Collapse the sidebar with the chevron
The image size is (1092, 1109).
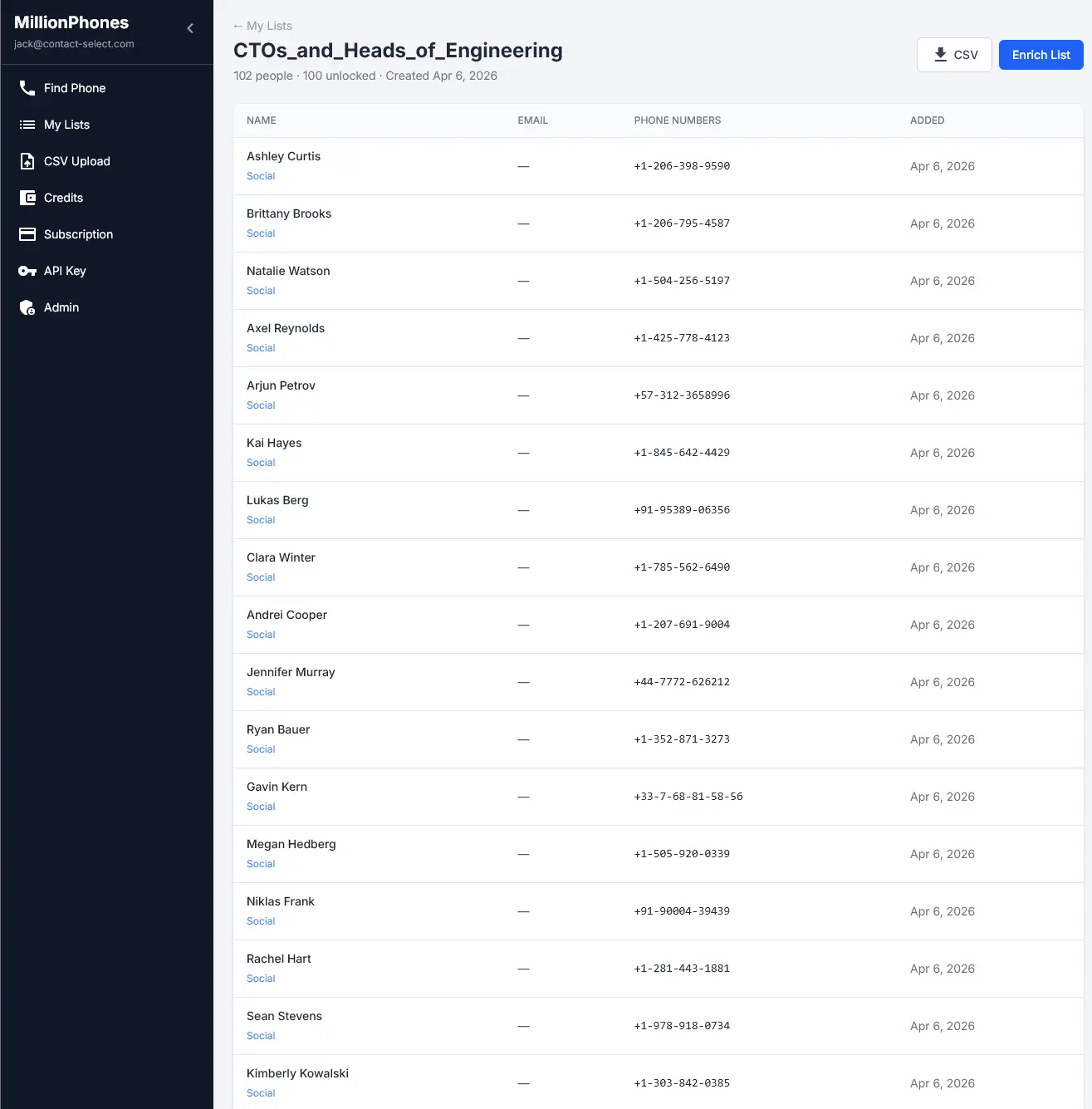pyautogui.click(x=190, y=28)
